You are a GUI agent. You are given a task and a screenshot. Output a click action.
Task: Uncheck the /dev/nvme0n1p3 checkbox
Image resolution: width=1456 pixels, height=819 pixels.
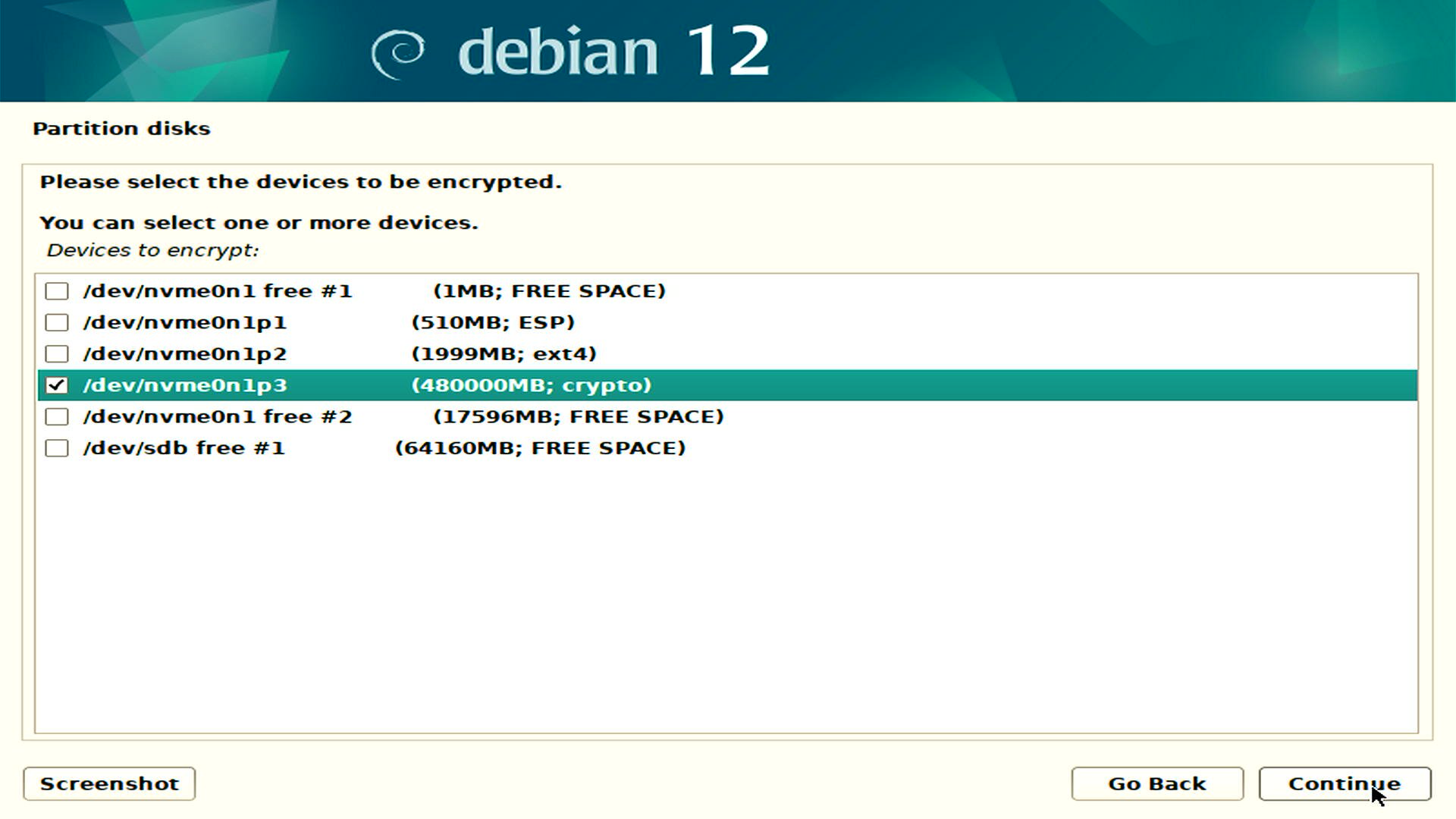click(57, 385)
